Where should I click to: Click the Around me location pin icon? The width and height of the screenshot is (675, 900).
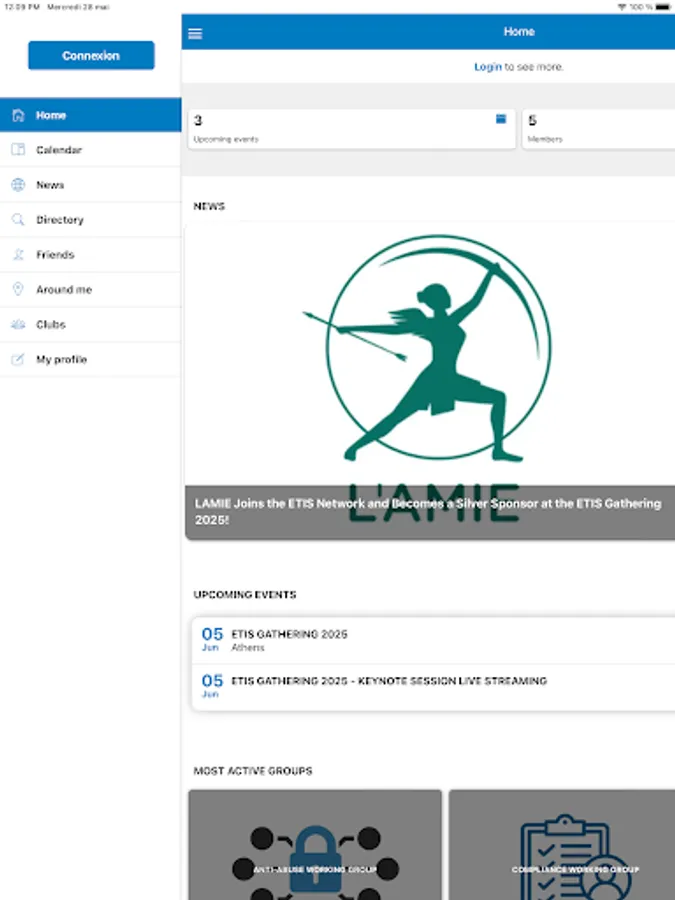click(18, 289)
